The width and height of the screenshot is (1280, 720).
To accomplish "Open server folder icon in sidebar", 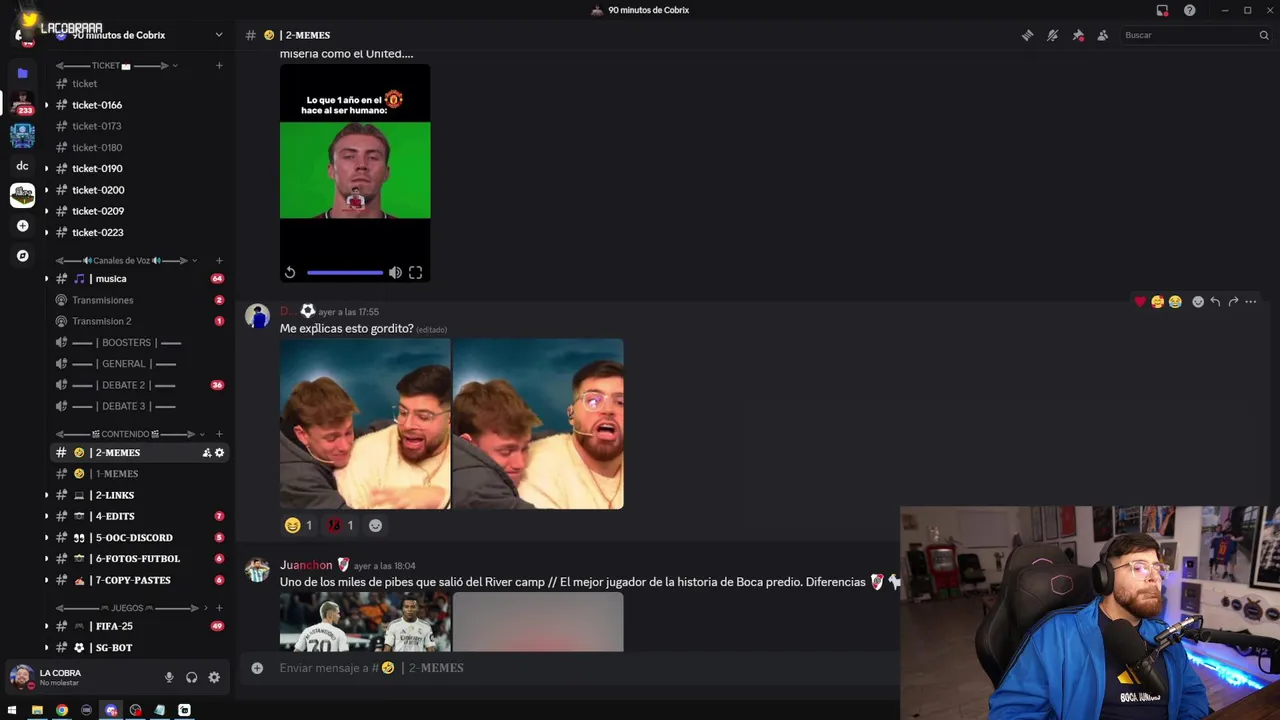I will 22,73.
